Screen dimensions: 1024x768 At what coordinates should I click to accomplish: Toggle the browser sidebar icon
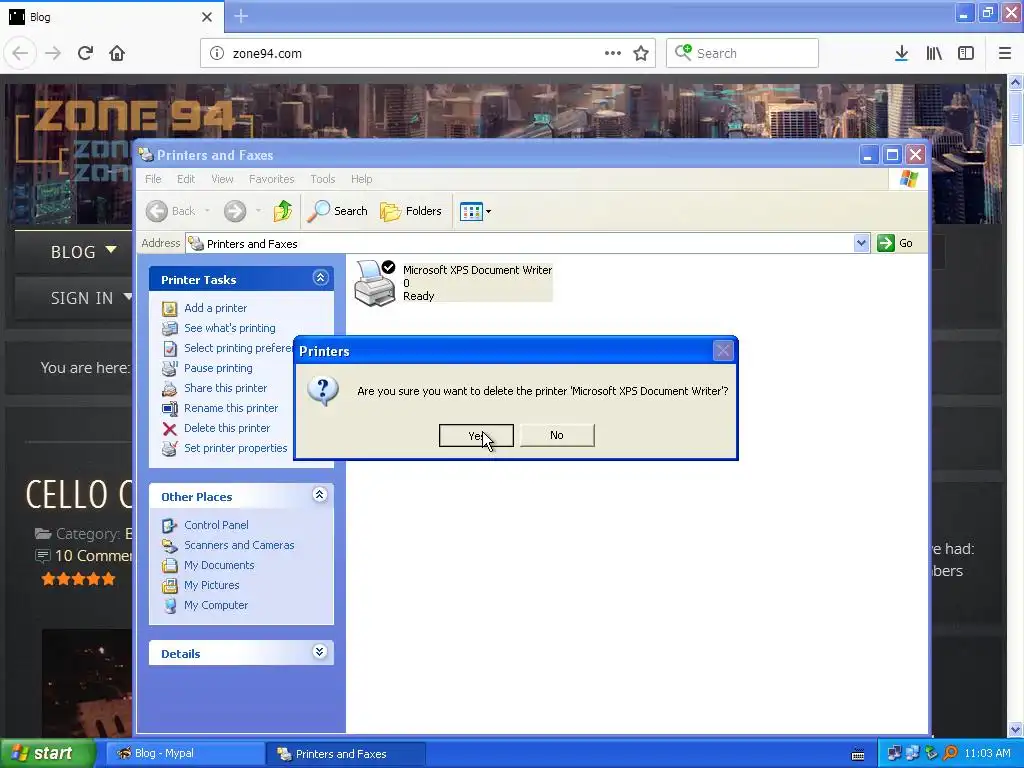[x=966, y=53]
